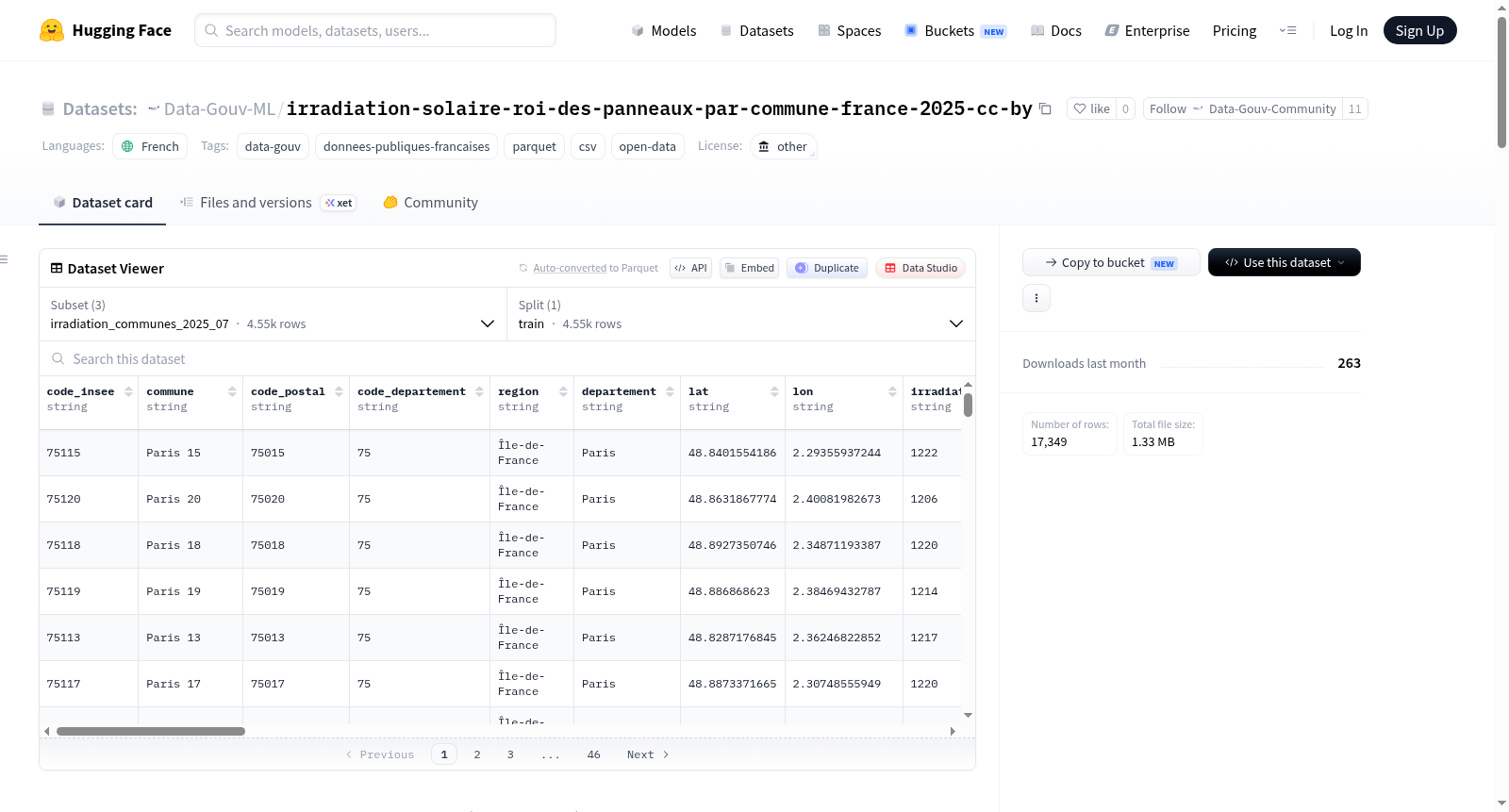The height and width of the screenshot is (812, 1509).
Task: Click the Hugging Face logo icon
Action: coord(52,30)
